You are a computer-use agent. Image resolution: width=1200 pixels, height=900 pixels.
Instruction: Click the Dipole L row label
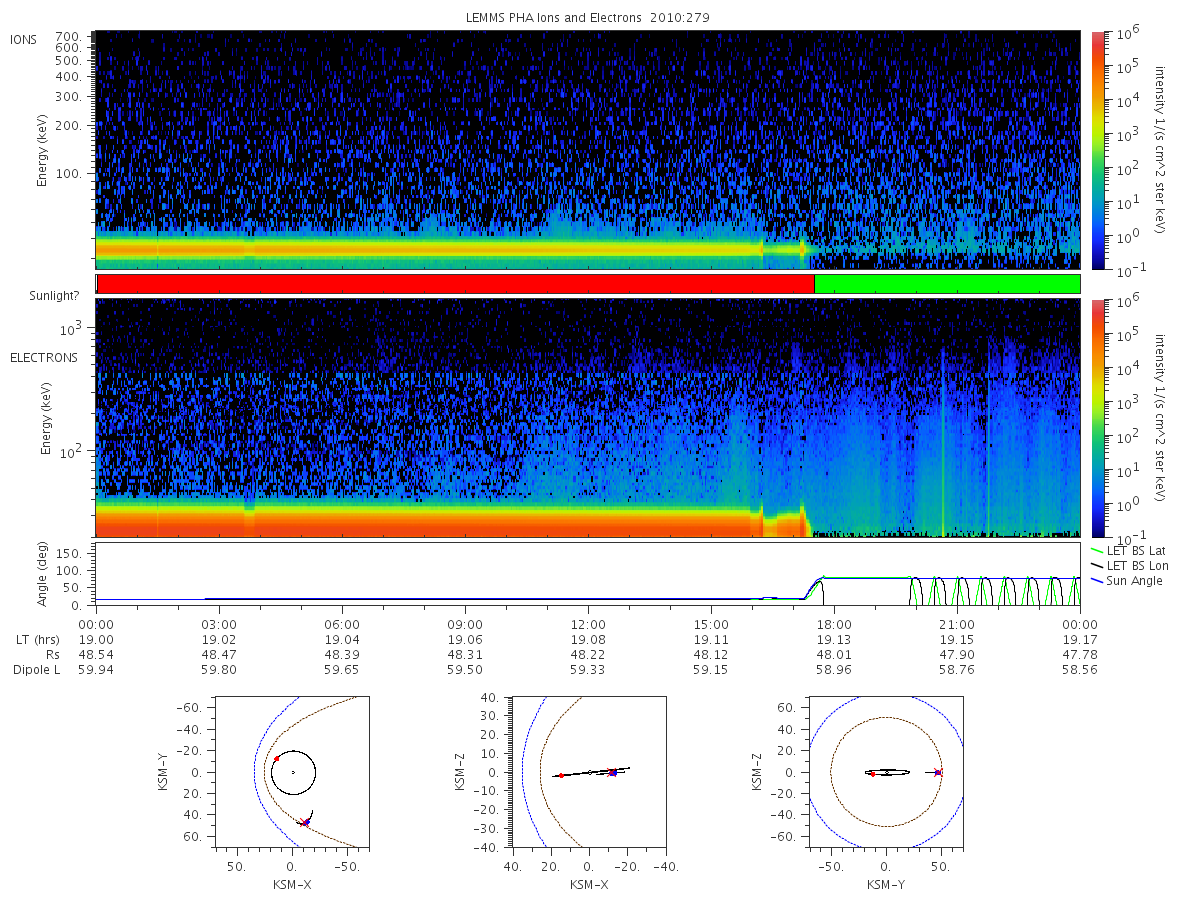point(37,670)
